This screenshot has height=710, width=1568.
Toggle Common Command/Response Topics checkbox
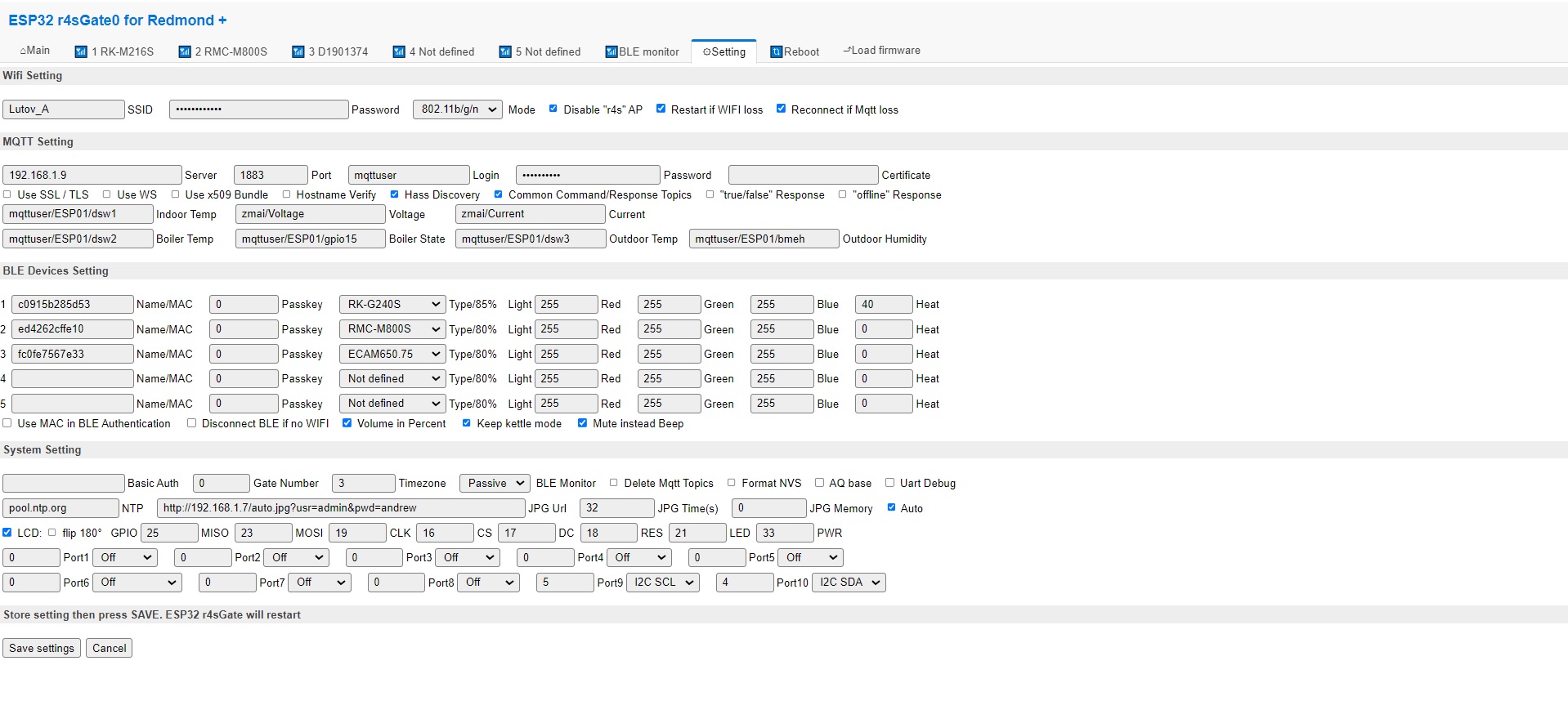[x=498, y=194]
